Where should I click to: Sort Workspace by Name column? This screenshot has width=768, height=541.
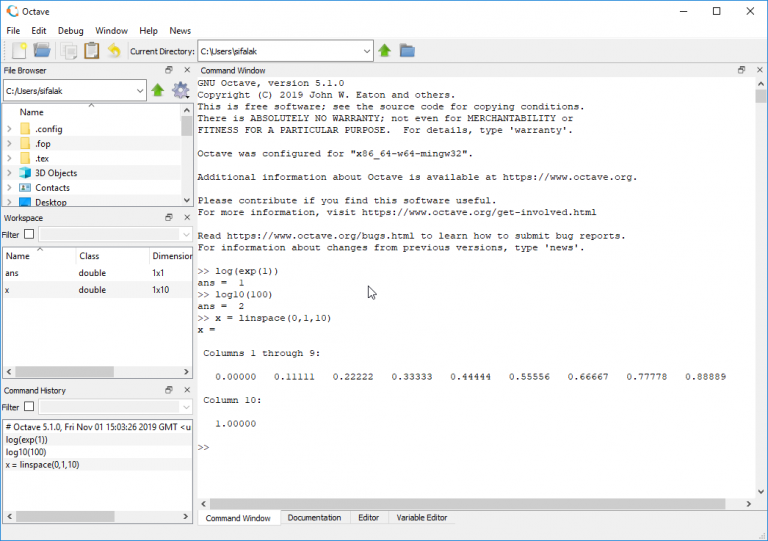coord(39,256)
